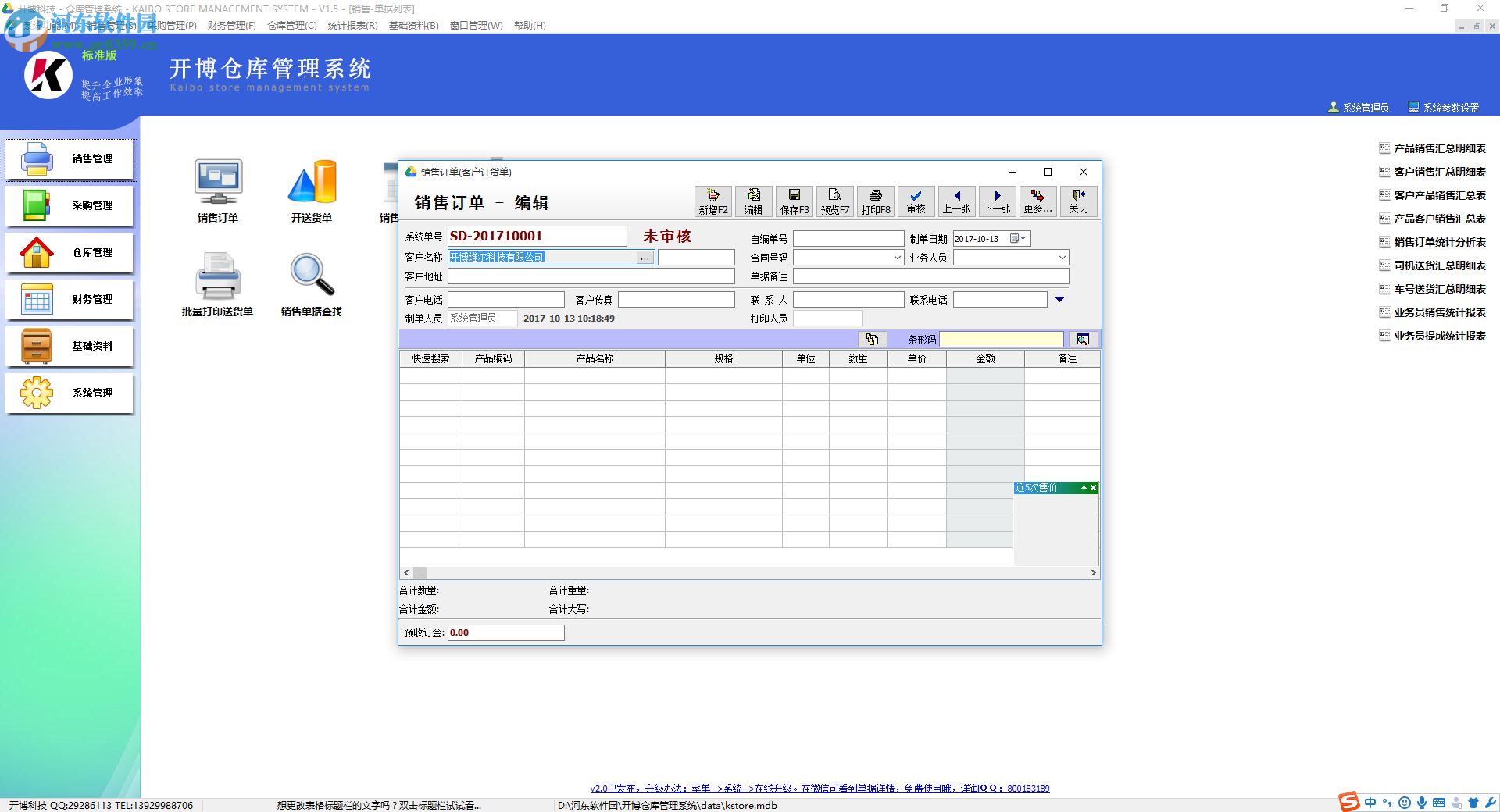Go to next order 下一张
The image size is (1500, 812).
pyautogui.click(x=998, y=201)
